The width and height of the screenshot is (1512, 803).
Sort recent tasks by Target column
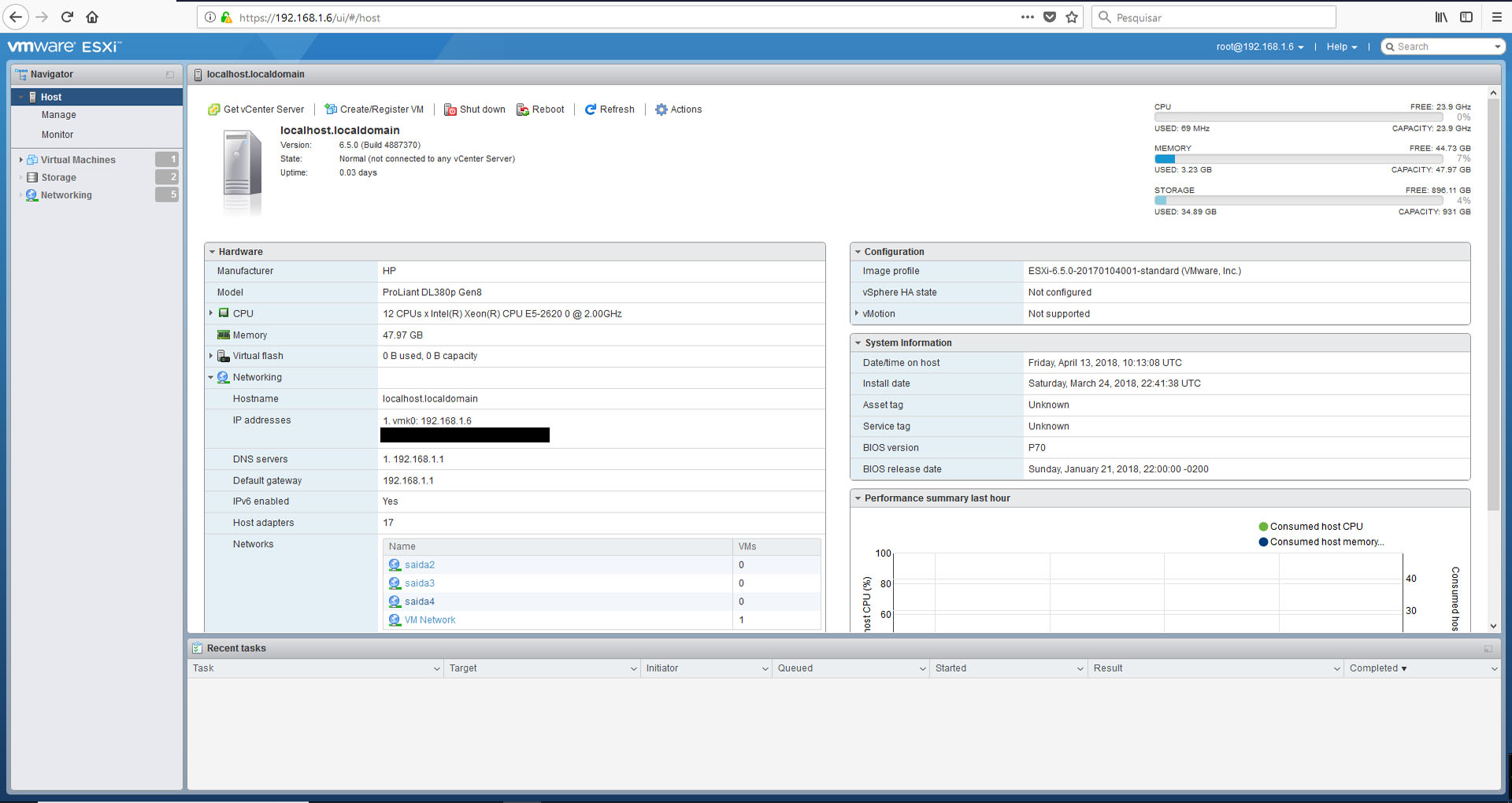pos(542,668)
